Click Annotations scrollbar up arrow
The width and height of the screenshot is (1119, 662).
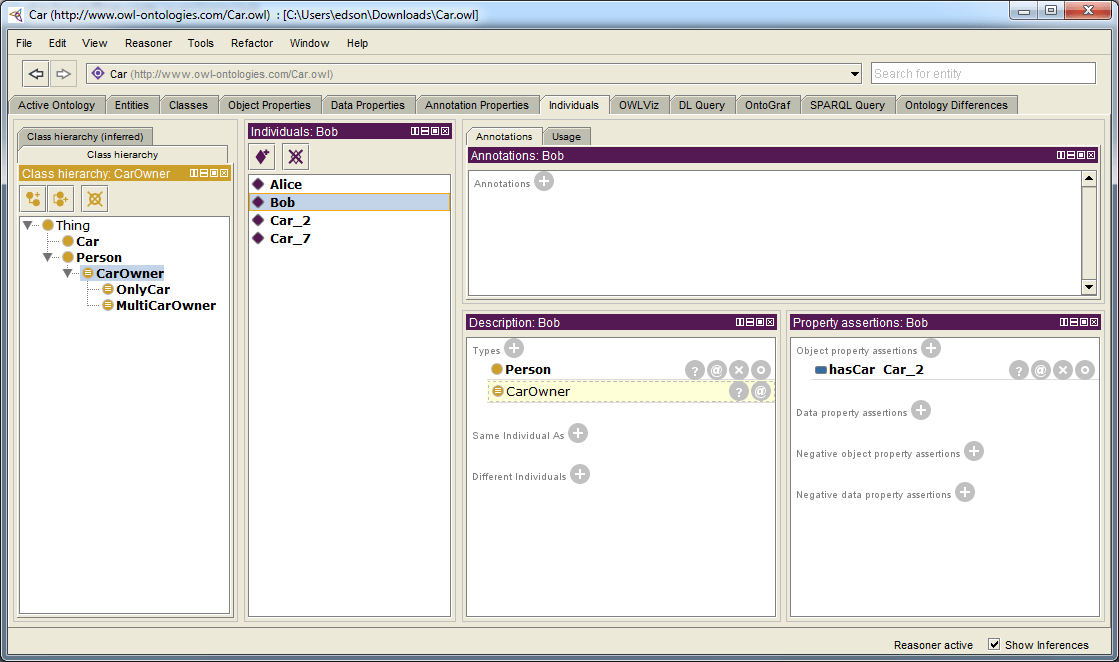pos(1088,178)
